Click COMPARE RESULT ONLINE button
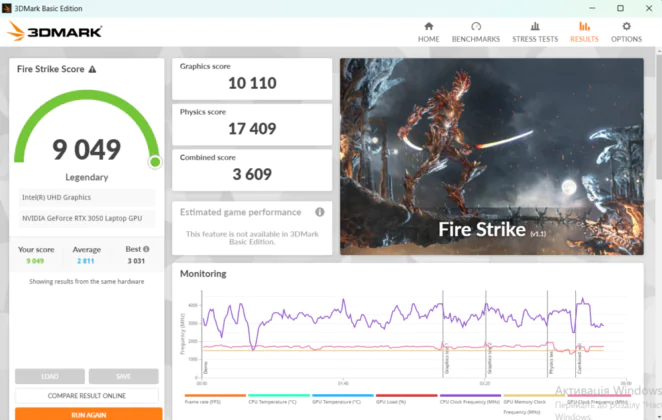The height and width of the screenshot is (420, 662). (x=87, y=396)
